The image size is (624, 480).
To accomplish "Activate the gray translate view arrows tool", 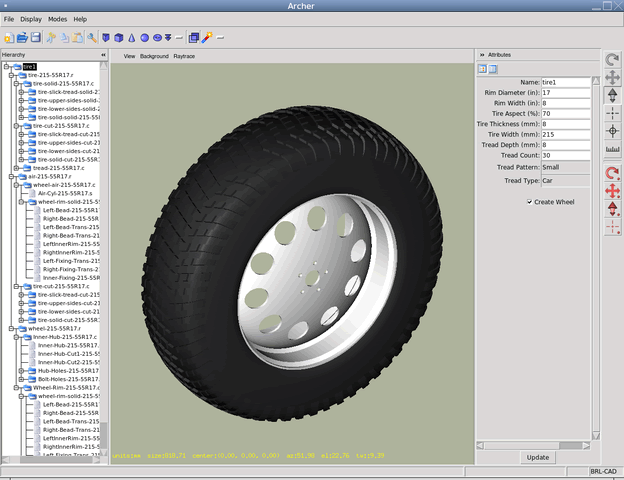I will [x=612, y=77].
